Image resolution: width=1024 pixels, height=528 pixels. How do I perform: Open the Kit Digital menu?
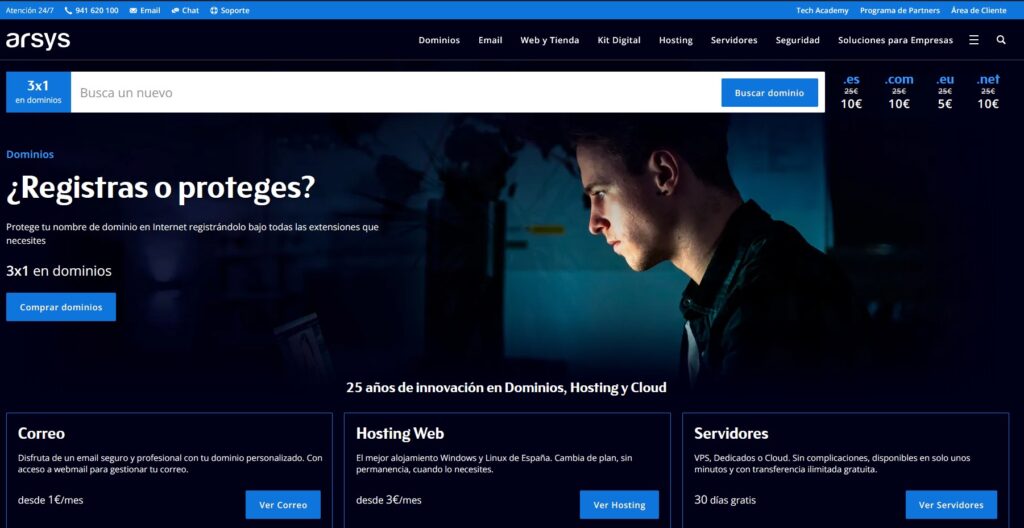click(618, 40)
